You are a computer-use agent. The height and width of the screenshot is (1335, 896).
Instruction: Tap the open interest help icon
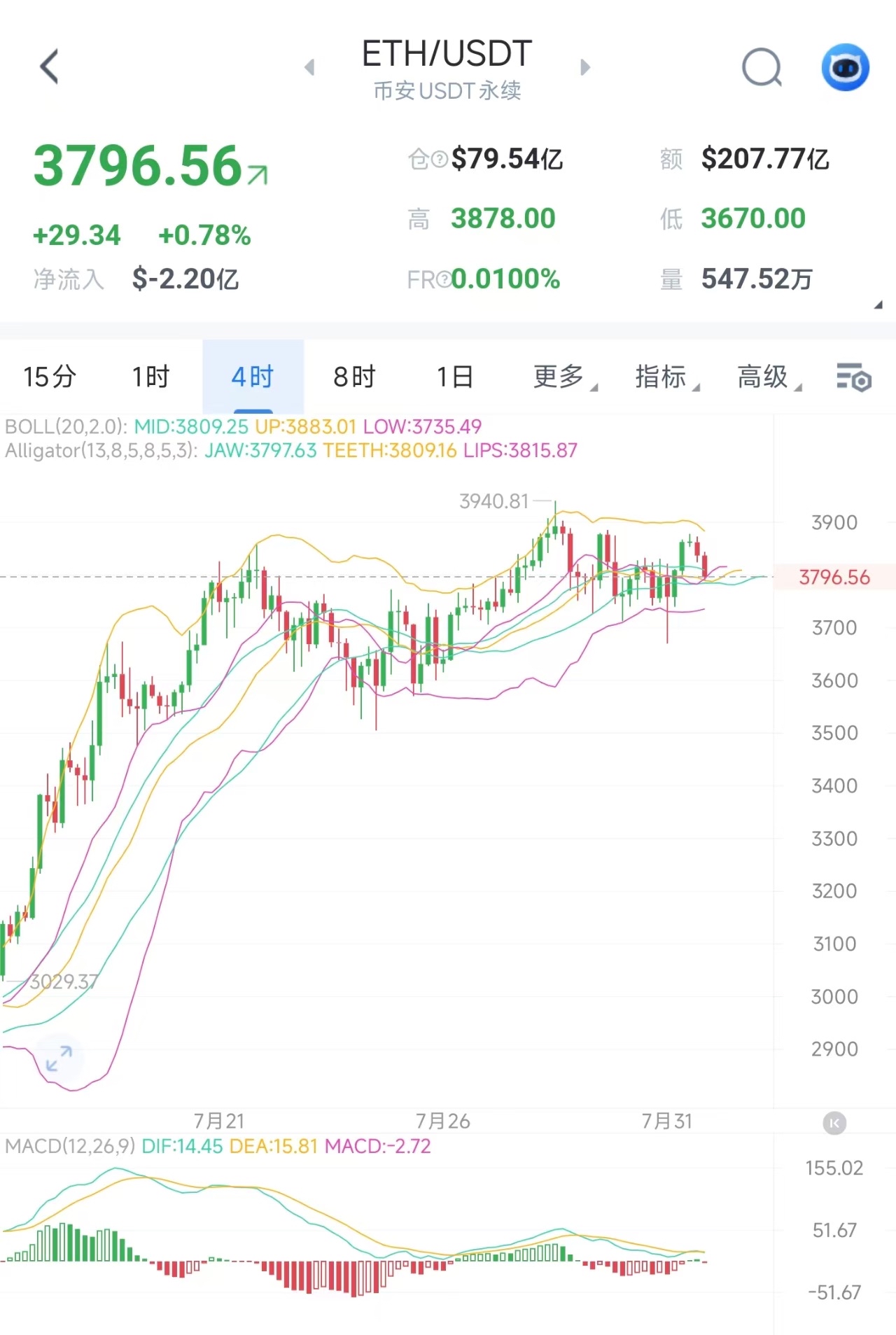[439, 160]
